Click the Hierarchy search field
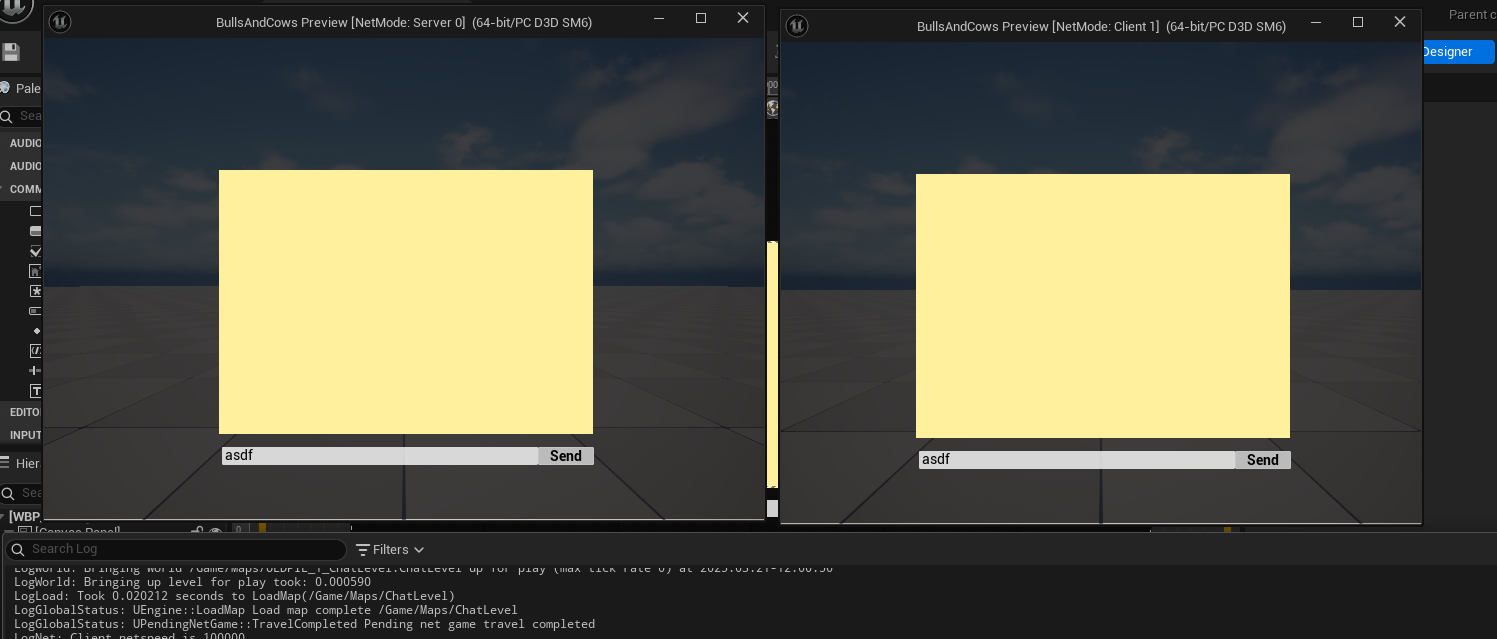The image size is (1497, 639). [22, 493]
